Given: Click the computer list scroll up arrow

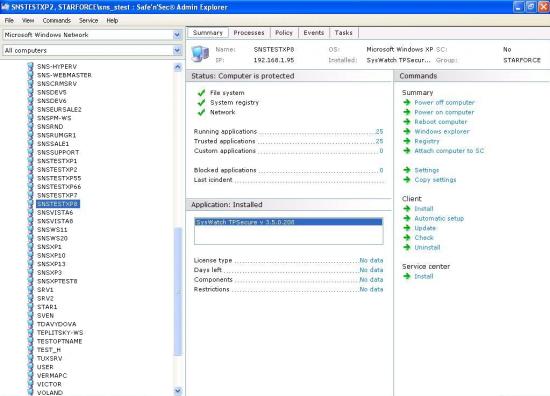Looking at the screenshot, I should pos(178,67).
